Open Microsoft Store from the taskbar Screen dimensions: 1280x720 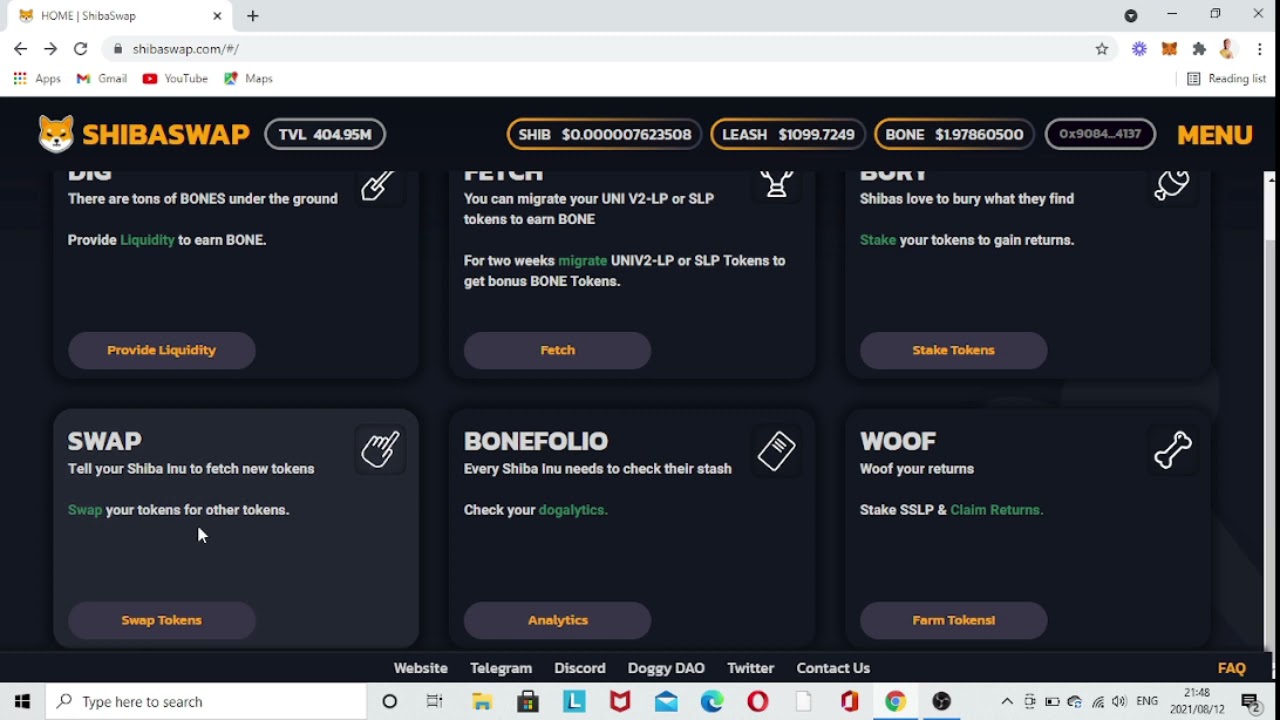coord(528,702)
